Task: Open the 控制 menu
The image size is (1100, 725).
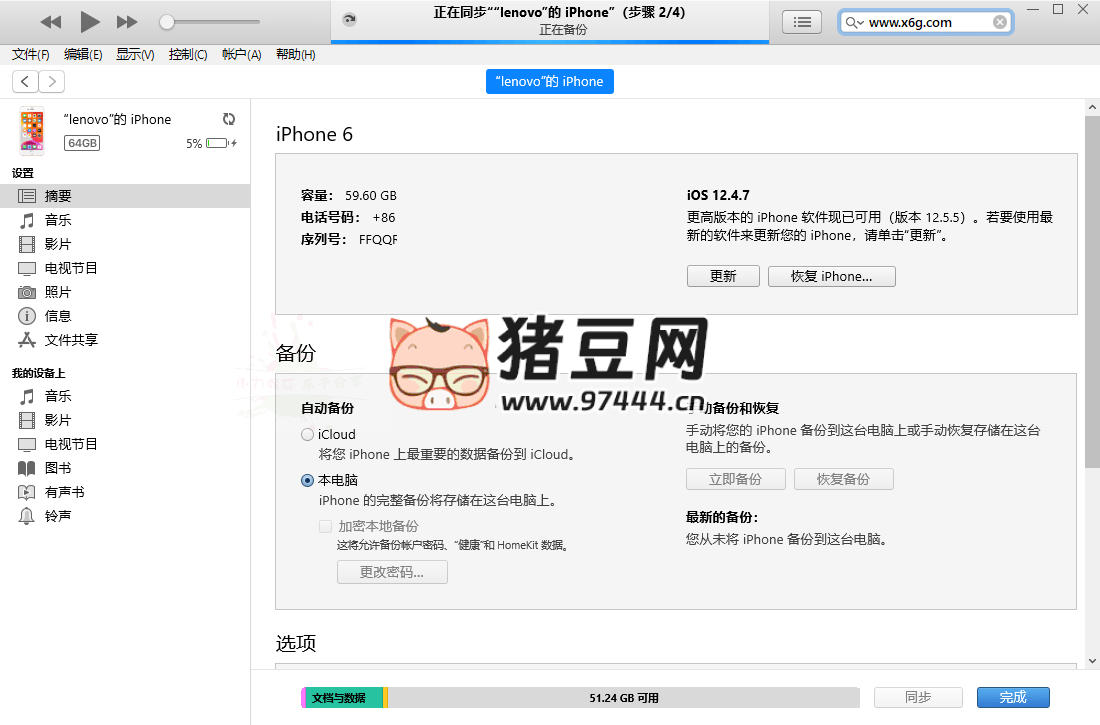Action: coord(187,54)
